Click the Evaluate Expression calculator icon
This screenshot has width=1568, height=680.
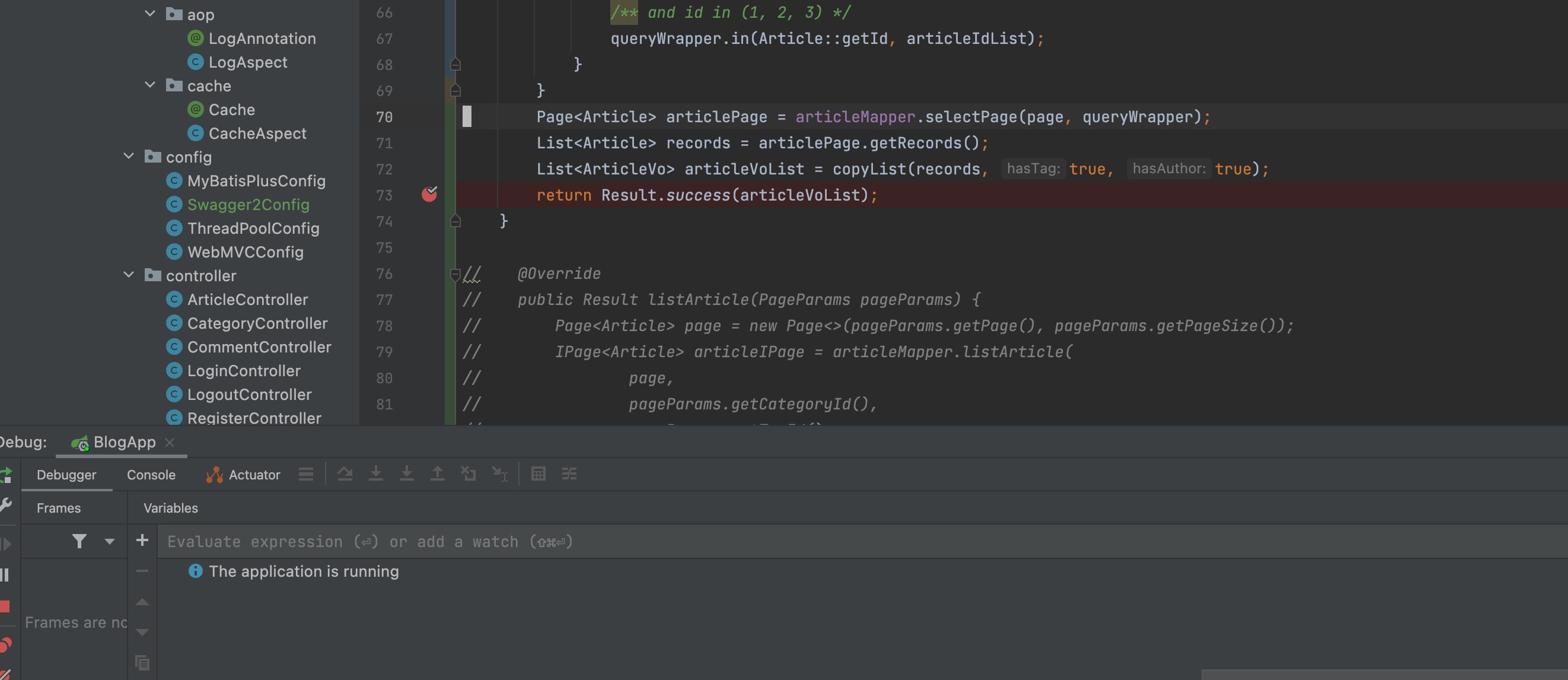(x=537, y=474)
